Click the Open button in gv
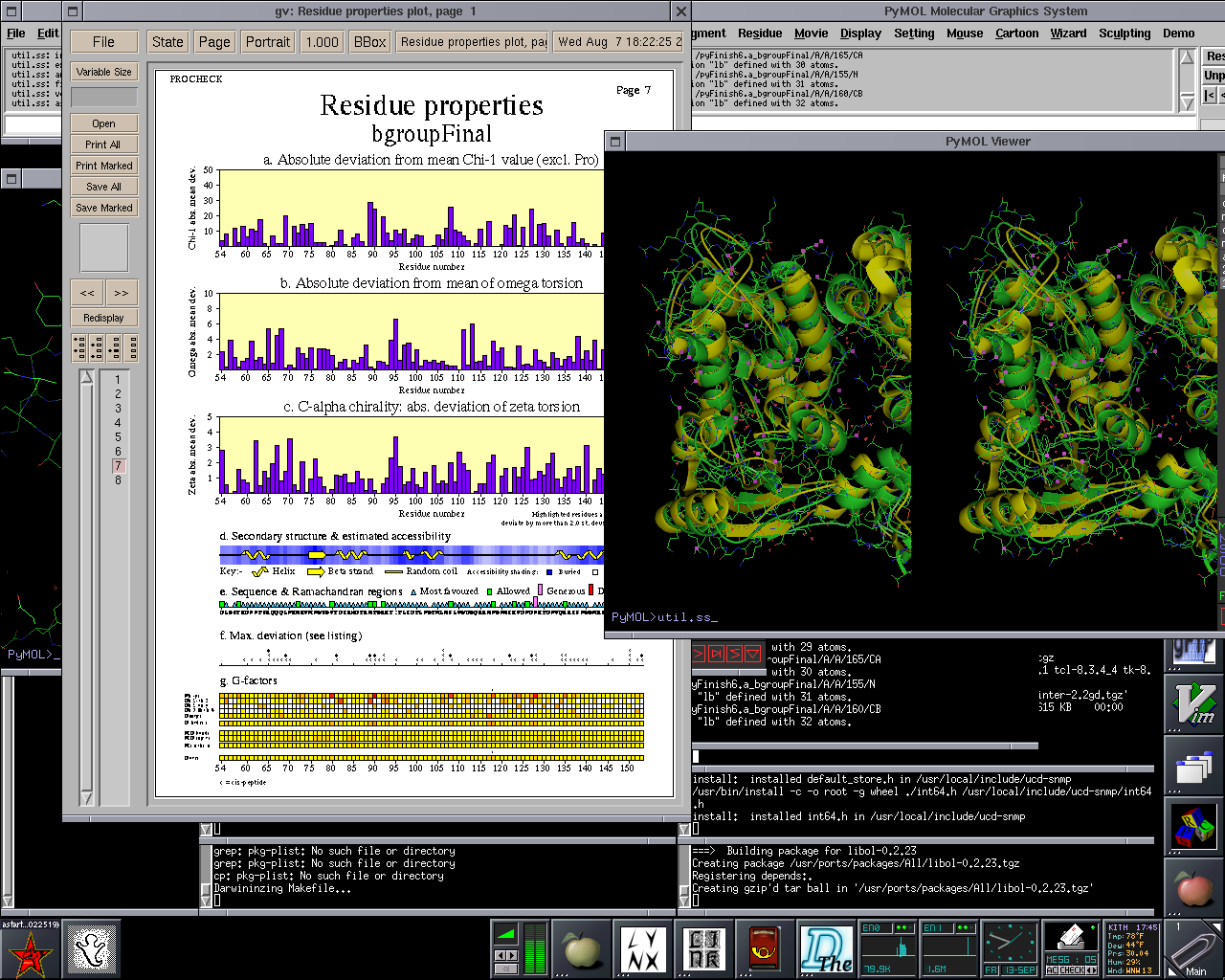 tap(103, 123)
